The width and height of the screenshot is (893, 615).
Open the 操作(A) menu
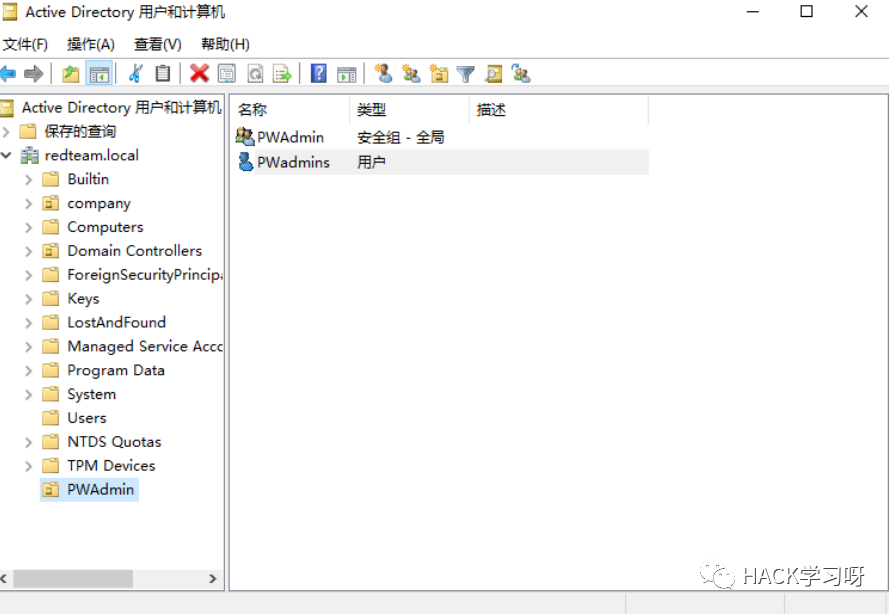click(91, 44)
